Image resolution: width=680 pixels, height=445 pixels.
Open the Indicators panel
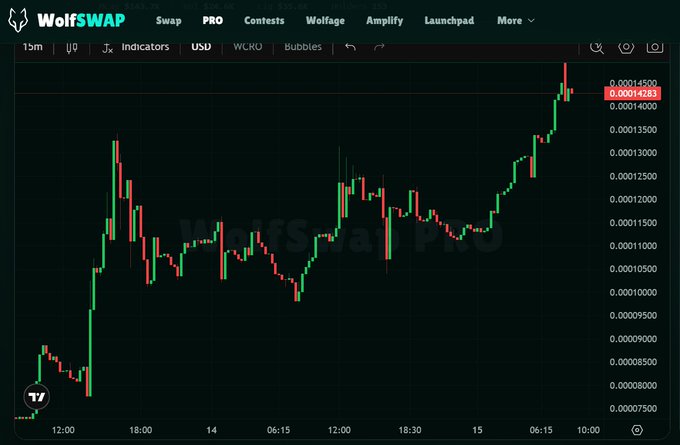click(136, 47)
